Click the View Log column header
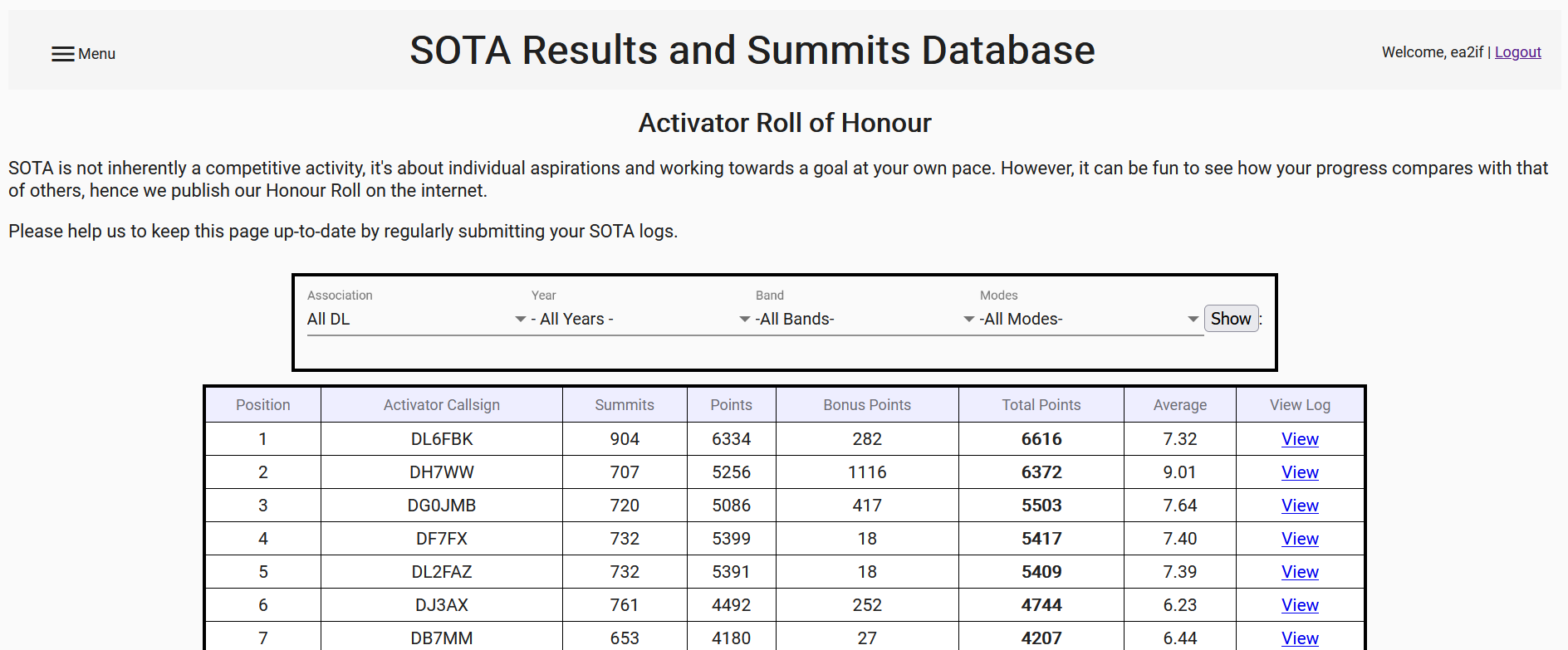1568x650 pixels. (1300, 405)
